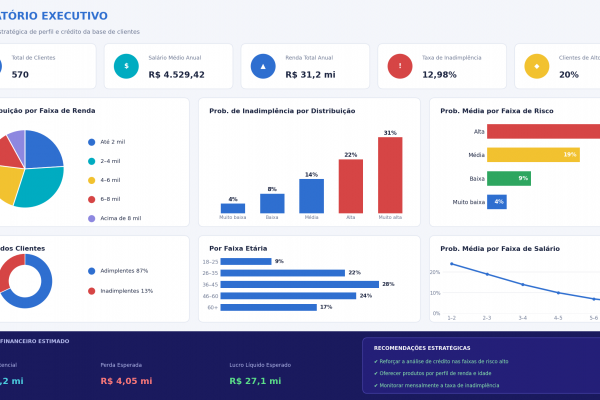Click the Inadimplentes 13% legend dot
This screenshot has width=600, height=400.
(x=91, y=291)
